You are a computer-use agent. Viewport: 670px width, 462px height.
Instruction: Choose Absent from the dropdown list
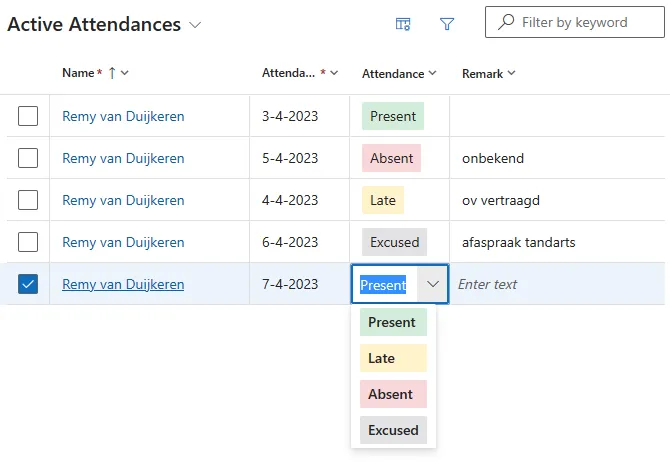(x=393, y=394)
